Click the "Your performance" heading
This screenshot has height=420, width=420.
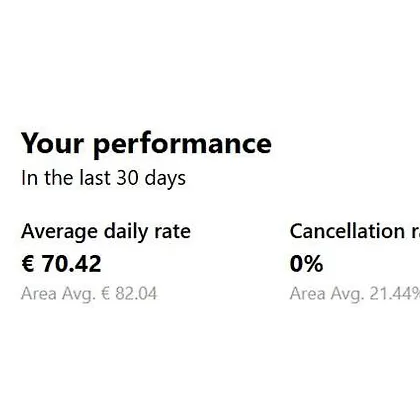point(146,144)
